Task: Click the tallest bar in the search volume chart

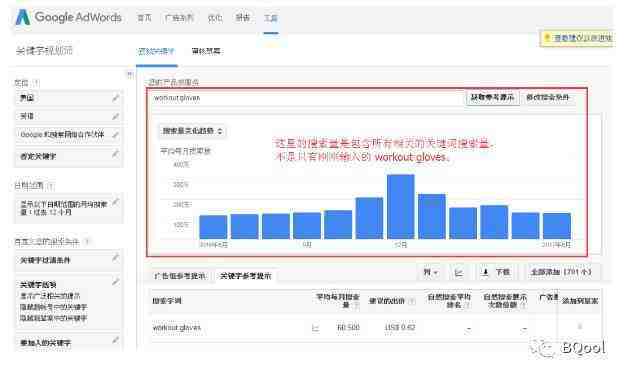Action: [400, 207]
